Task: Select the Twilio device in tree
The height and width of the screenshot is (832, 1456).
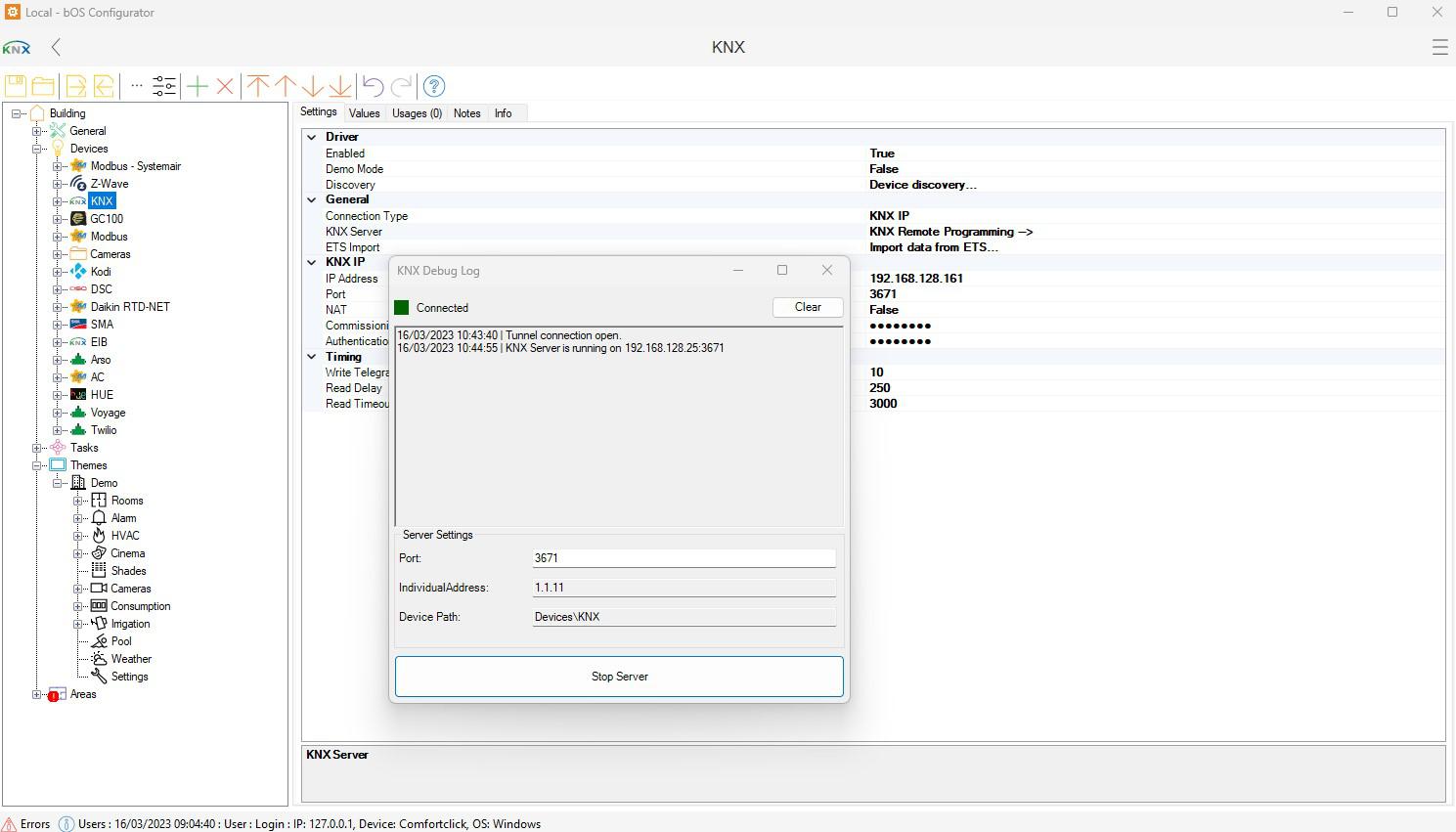Action: (x=104, y=430)
